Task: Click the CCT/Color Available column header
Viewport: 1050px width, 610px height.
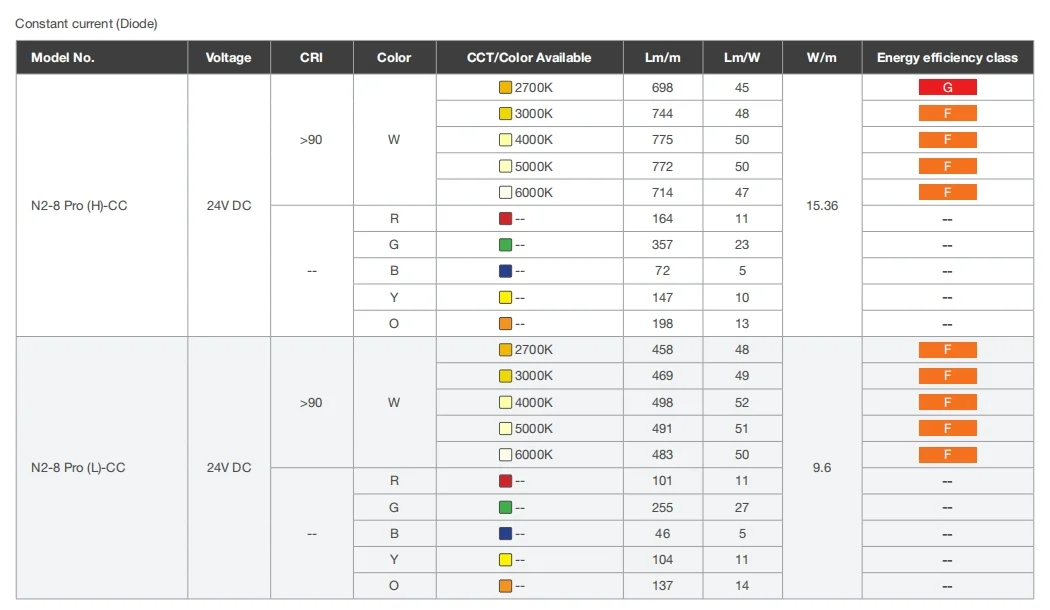Action: [529, 58]
